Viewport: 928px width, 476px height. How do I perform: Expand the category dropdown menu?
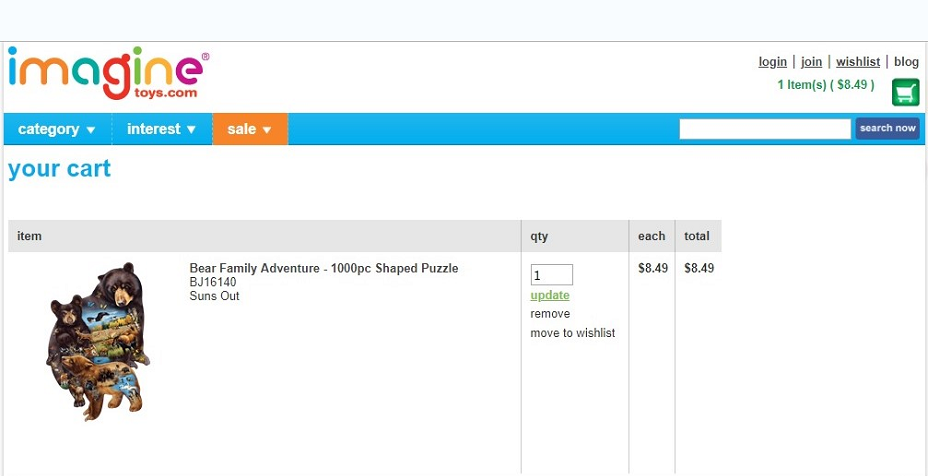[57, 129]
